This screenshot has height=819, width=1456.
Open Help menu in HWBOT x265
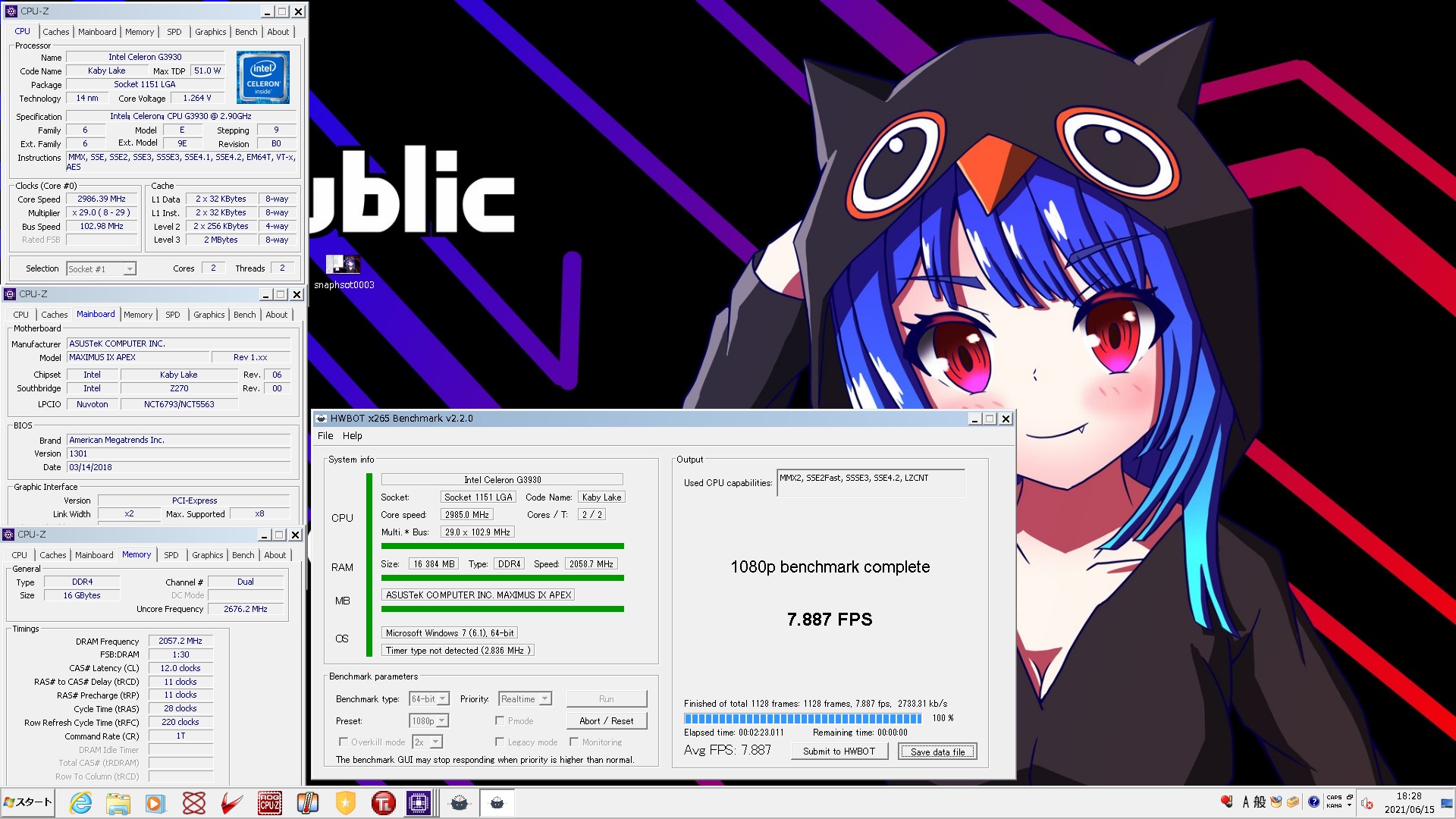click(352, 436)
